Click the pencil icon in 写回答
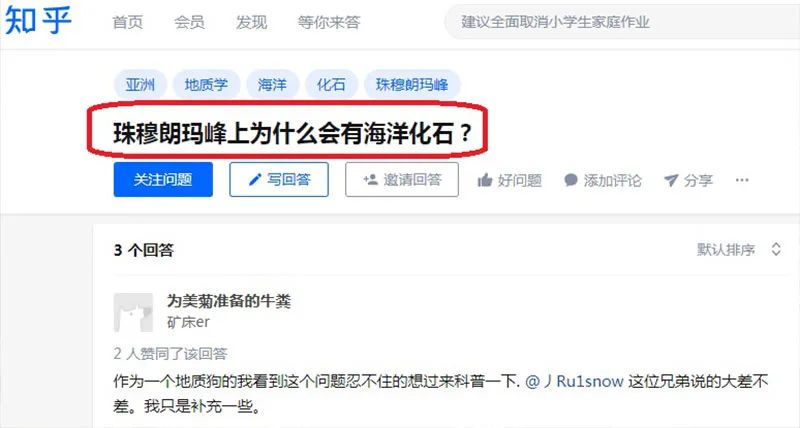This screenshot has height=428, width=800. coord(255,180)
